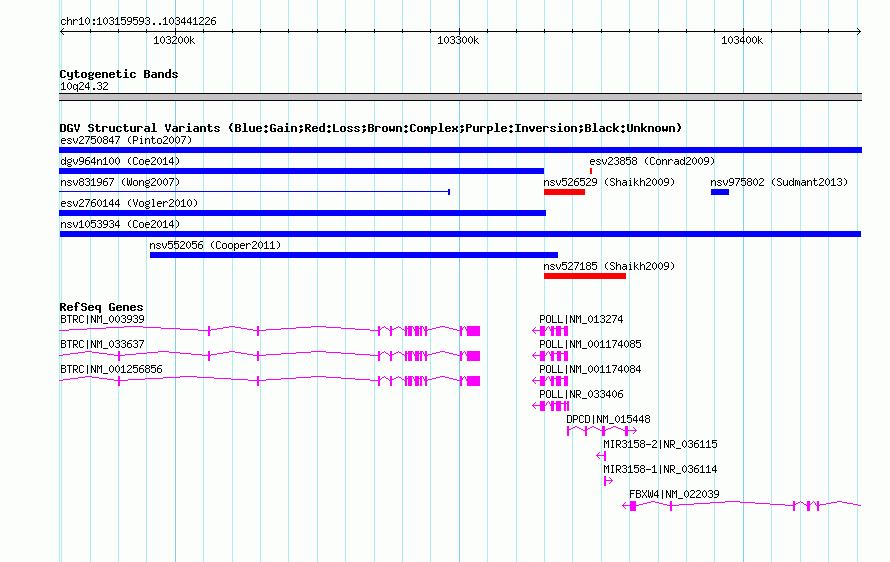Click the tiny red esv23858 (Conrad2009) marker

point(591,171)
